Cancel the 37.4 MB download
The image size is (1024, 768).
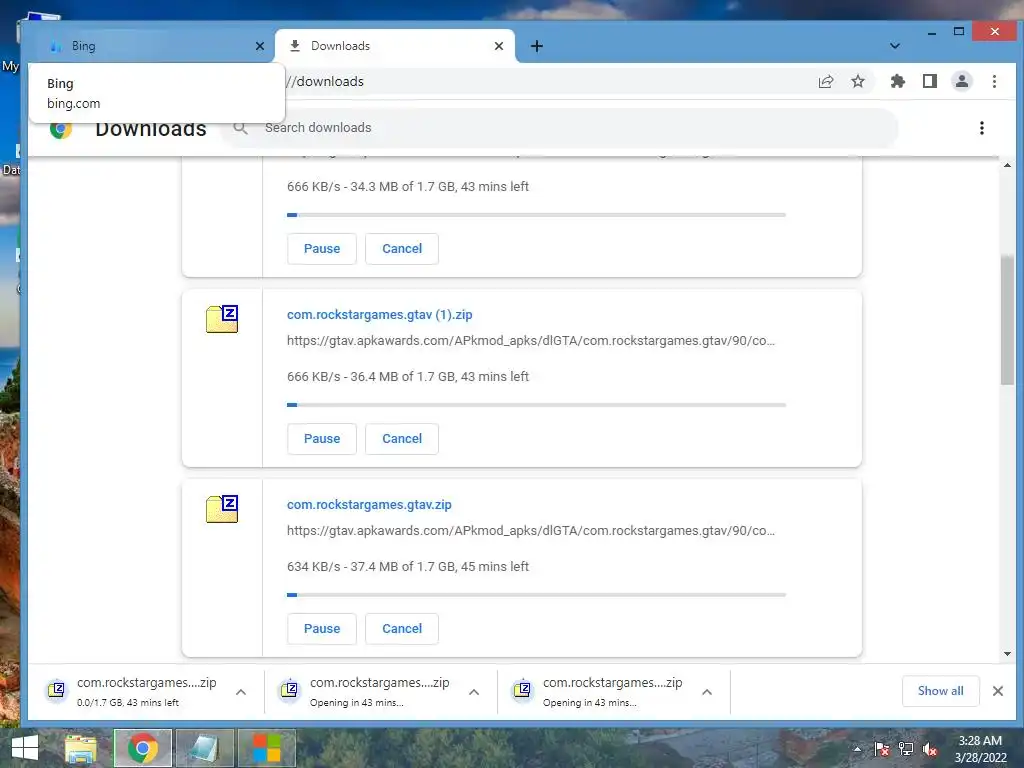[402, 629]
